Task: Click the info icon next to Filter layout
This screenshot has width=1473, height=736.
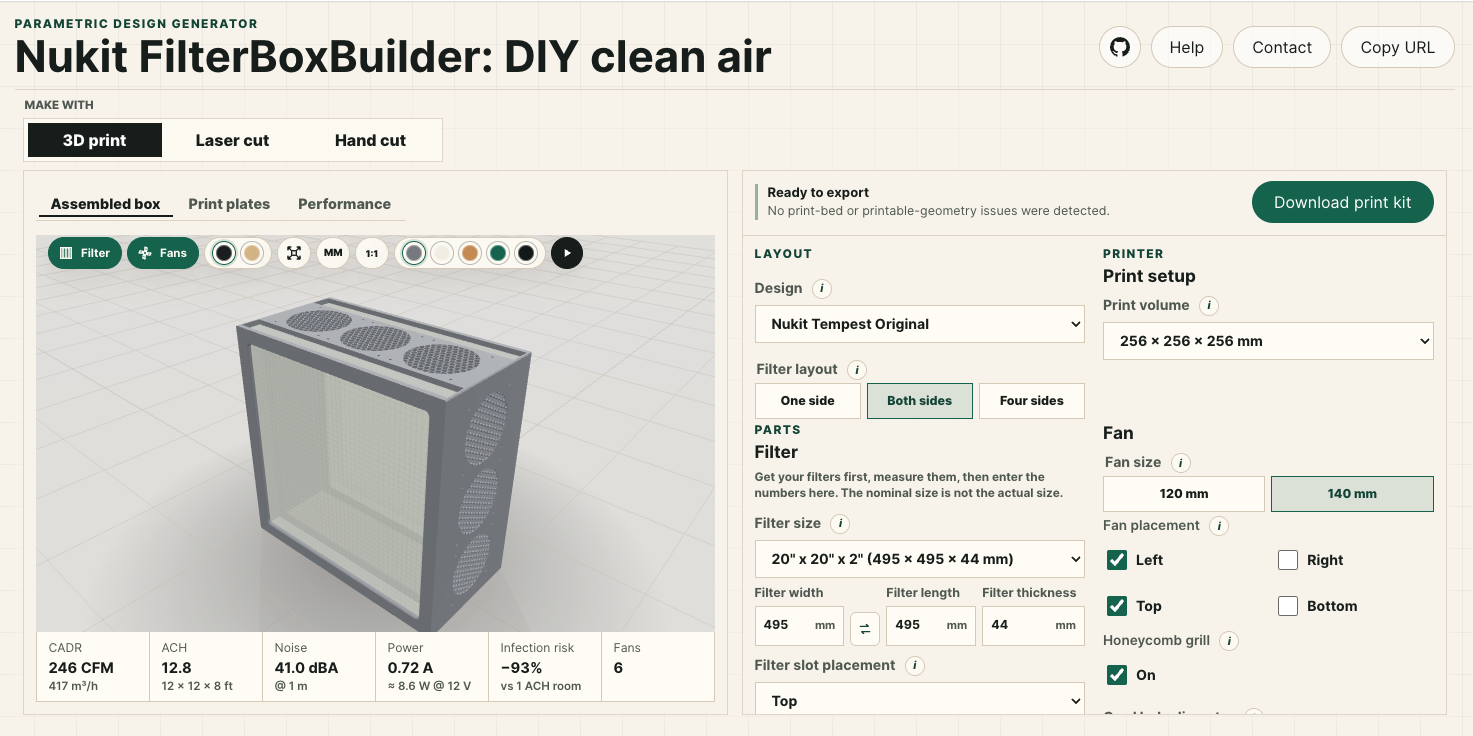Action: coord(858,369)
